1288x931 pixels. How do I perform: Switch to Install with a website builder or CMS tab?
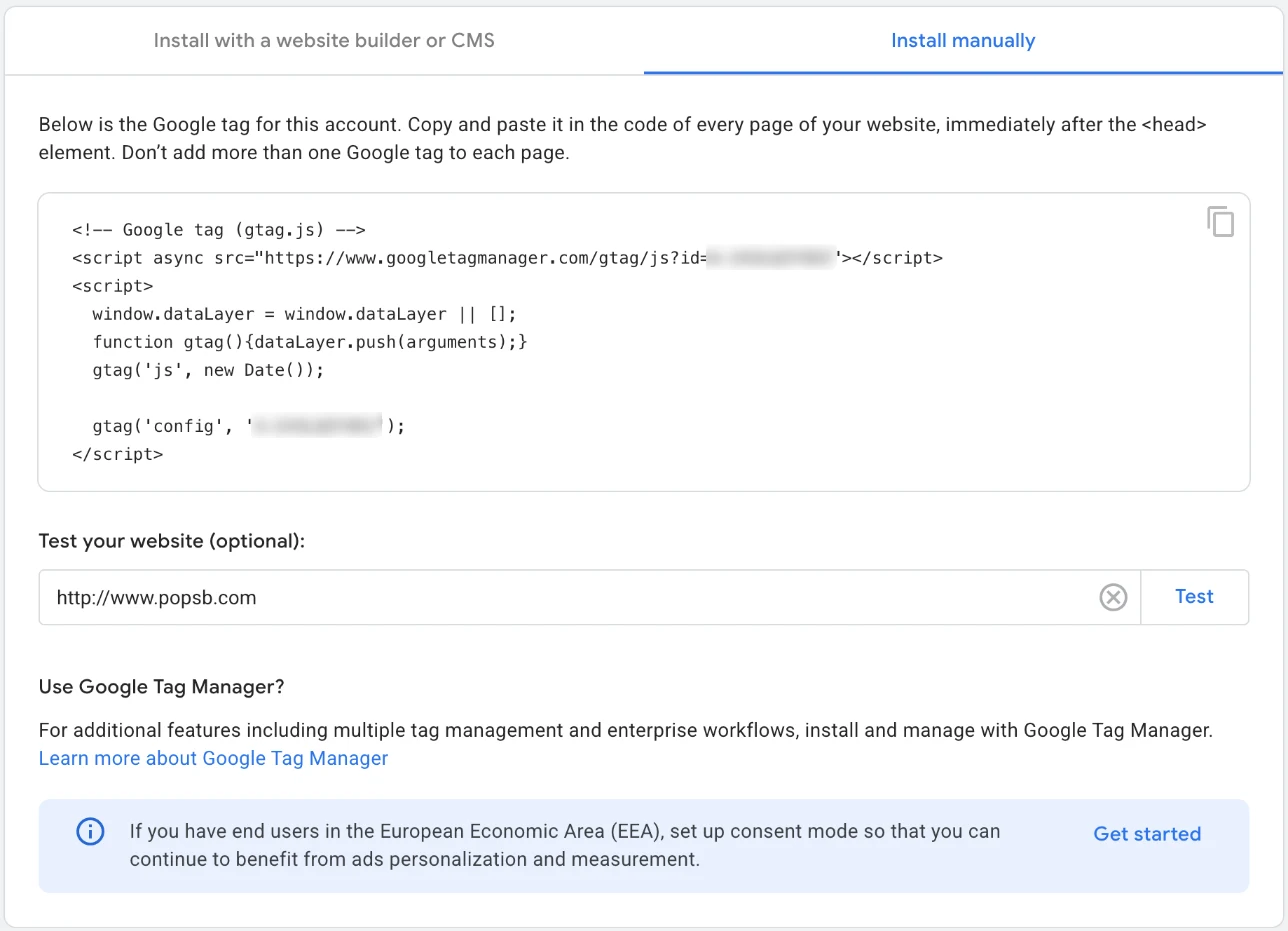[324, 41]
